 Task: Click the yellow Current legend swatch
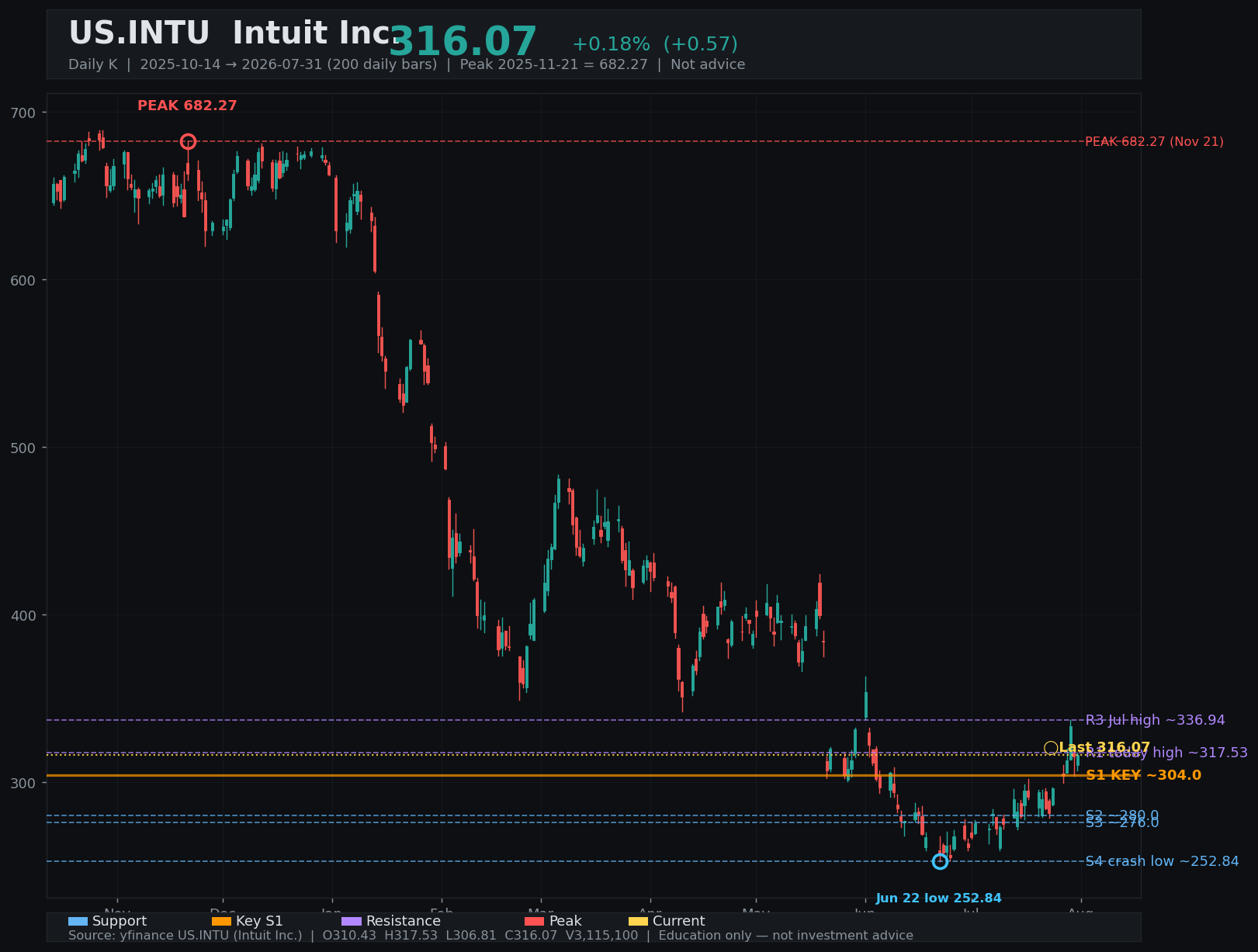(638, 922)
